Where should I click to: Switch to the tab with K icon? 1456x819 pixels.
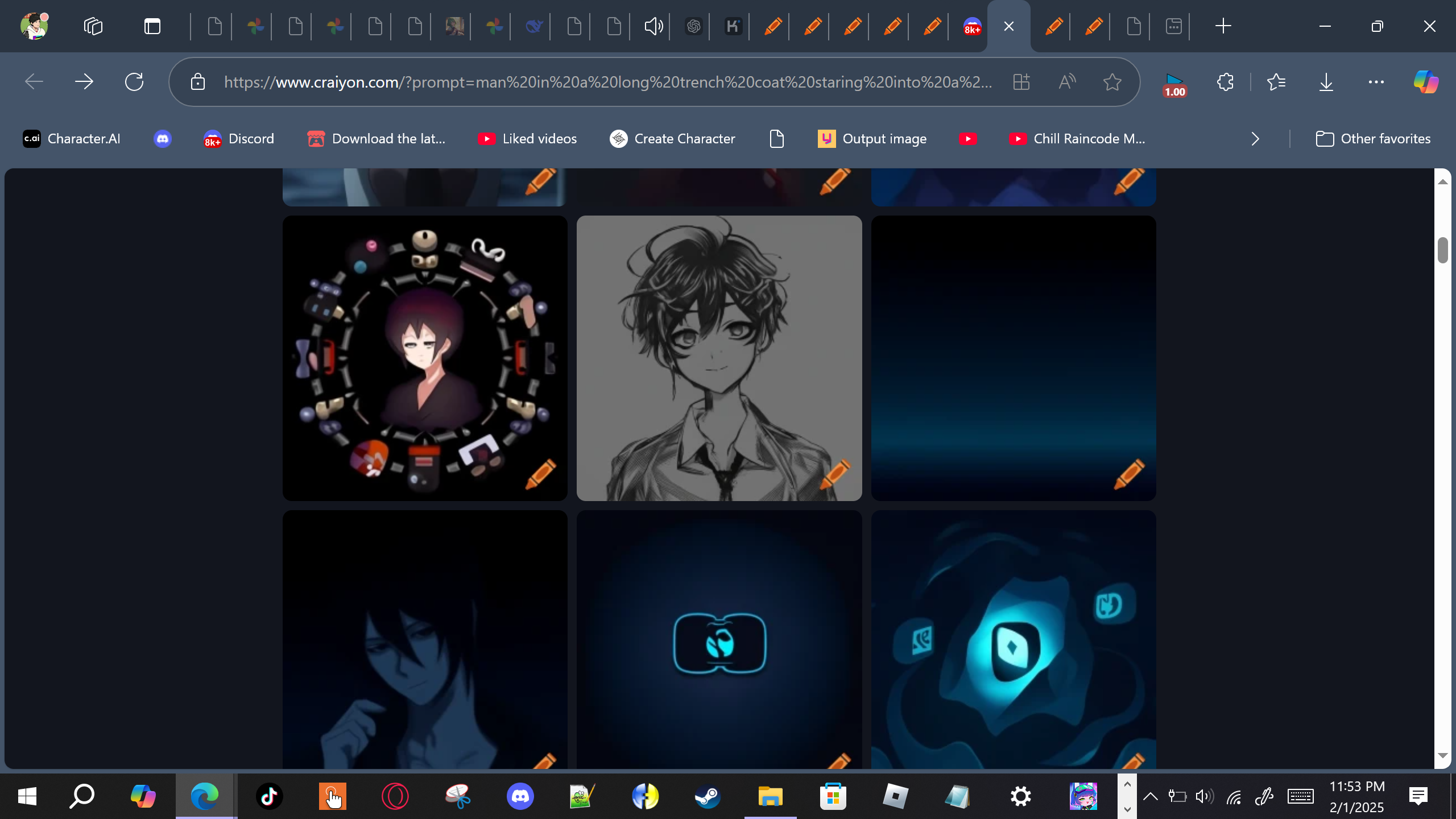(x=733, y=26)
